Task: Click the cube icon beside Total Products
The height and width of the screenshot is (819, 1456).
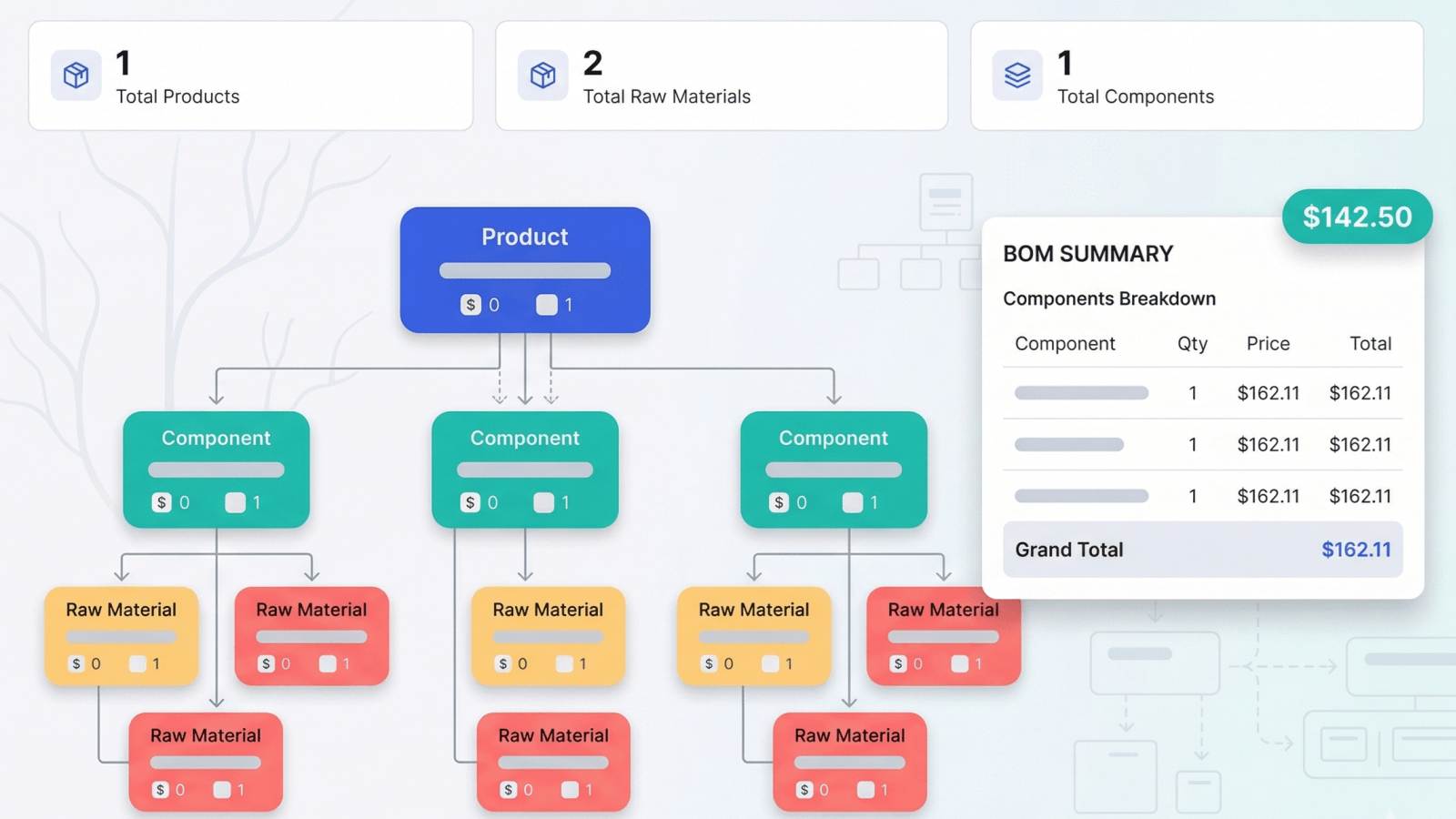Action: 76,75
